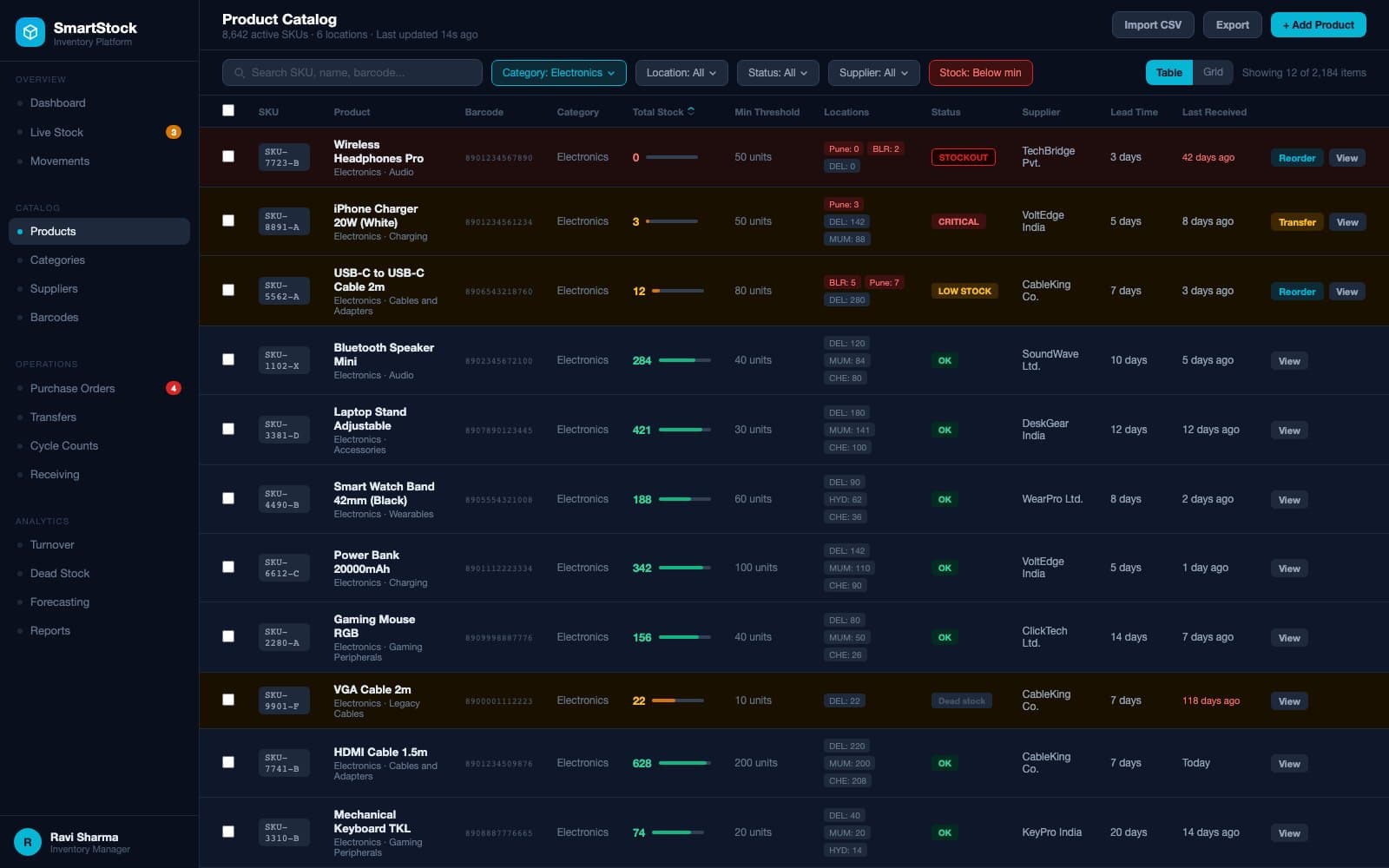Viewport: 1389px width, 868px height.
Task: Click the SmartStock cube logo icon
Action: tap(30, 32)
